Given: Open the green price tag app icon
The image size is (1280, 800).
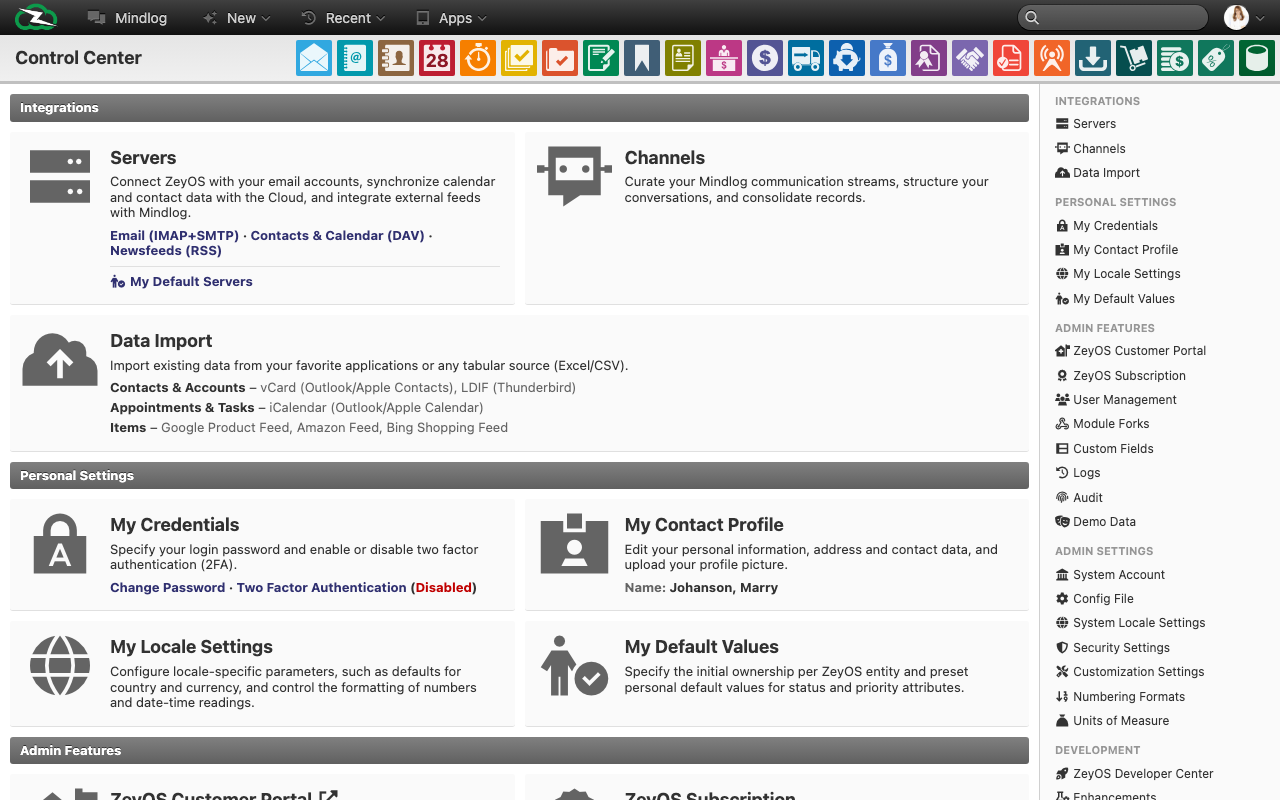Looking at the screenshot, I should point(1216,58).
